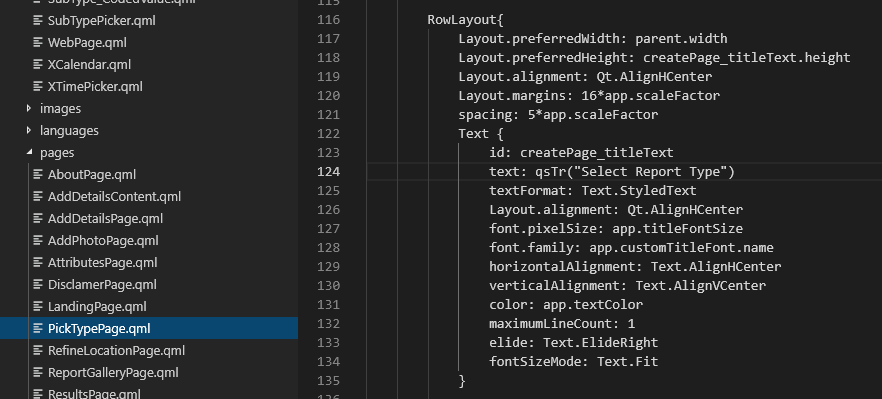This screenshot has height=399, width=882.
Task: Click file icon next to AttributesPage.qml
Action: click(x=38, y=263)
